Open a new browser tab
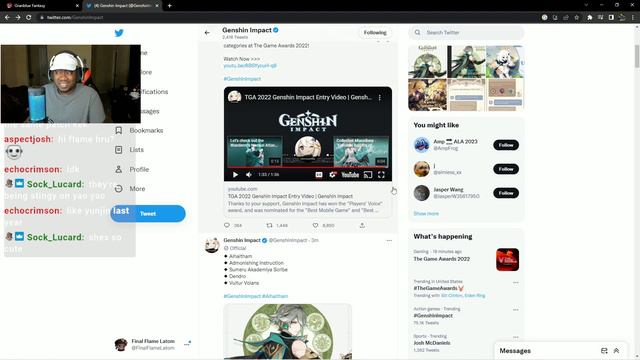Viewport: 640px width, 360px height. (x=169, y=6)
